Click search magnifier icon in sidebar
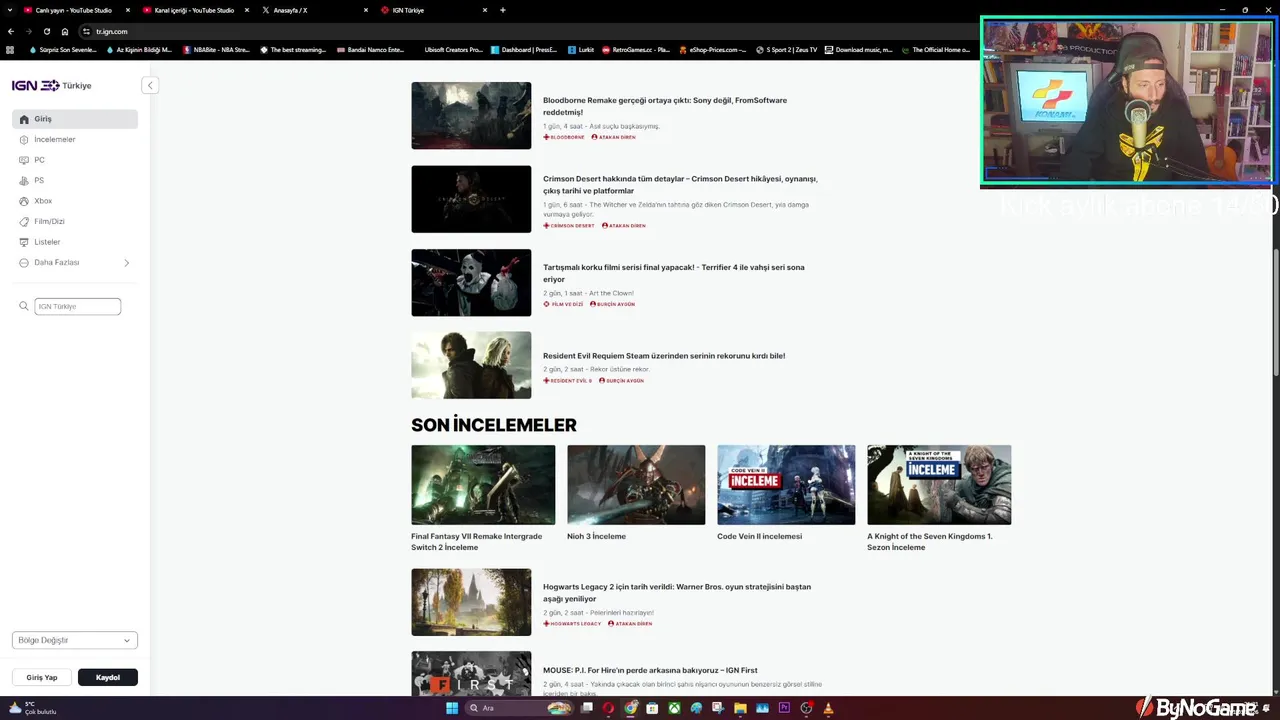 (24, 306)
